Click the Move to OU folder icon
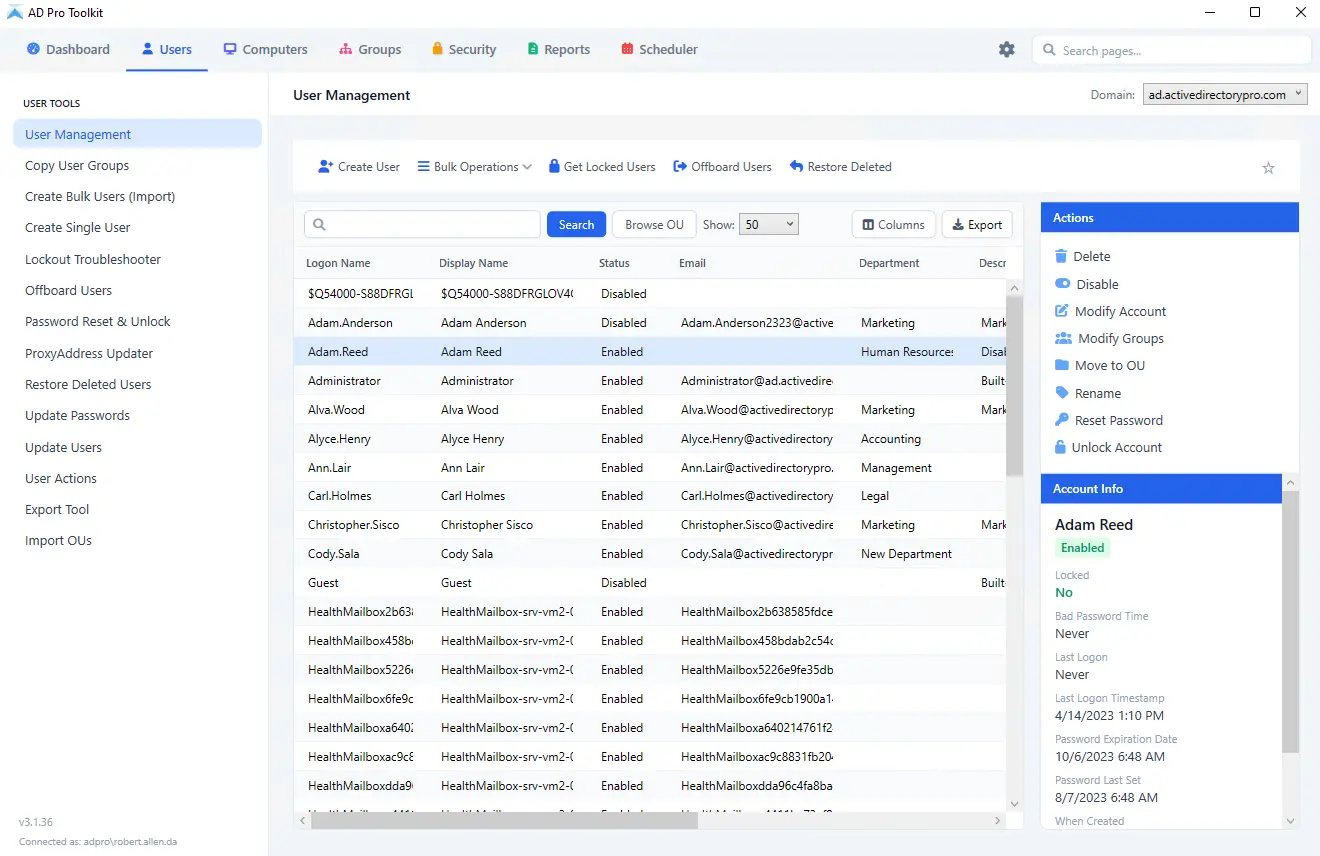Viewport: 1320px width, 856px height. pyautogui.click(x=1062, y=365)
